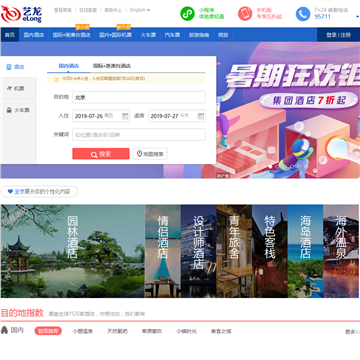Image resolution: width=360 pixels, height=360 pixels.
Task: Click the magnifier icon on search button
Action: click(x=94, y=154)
